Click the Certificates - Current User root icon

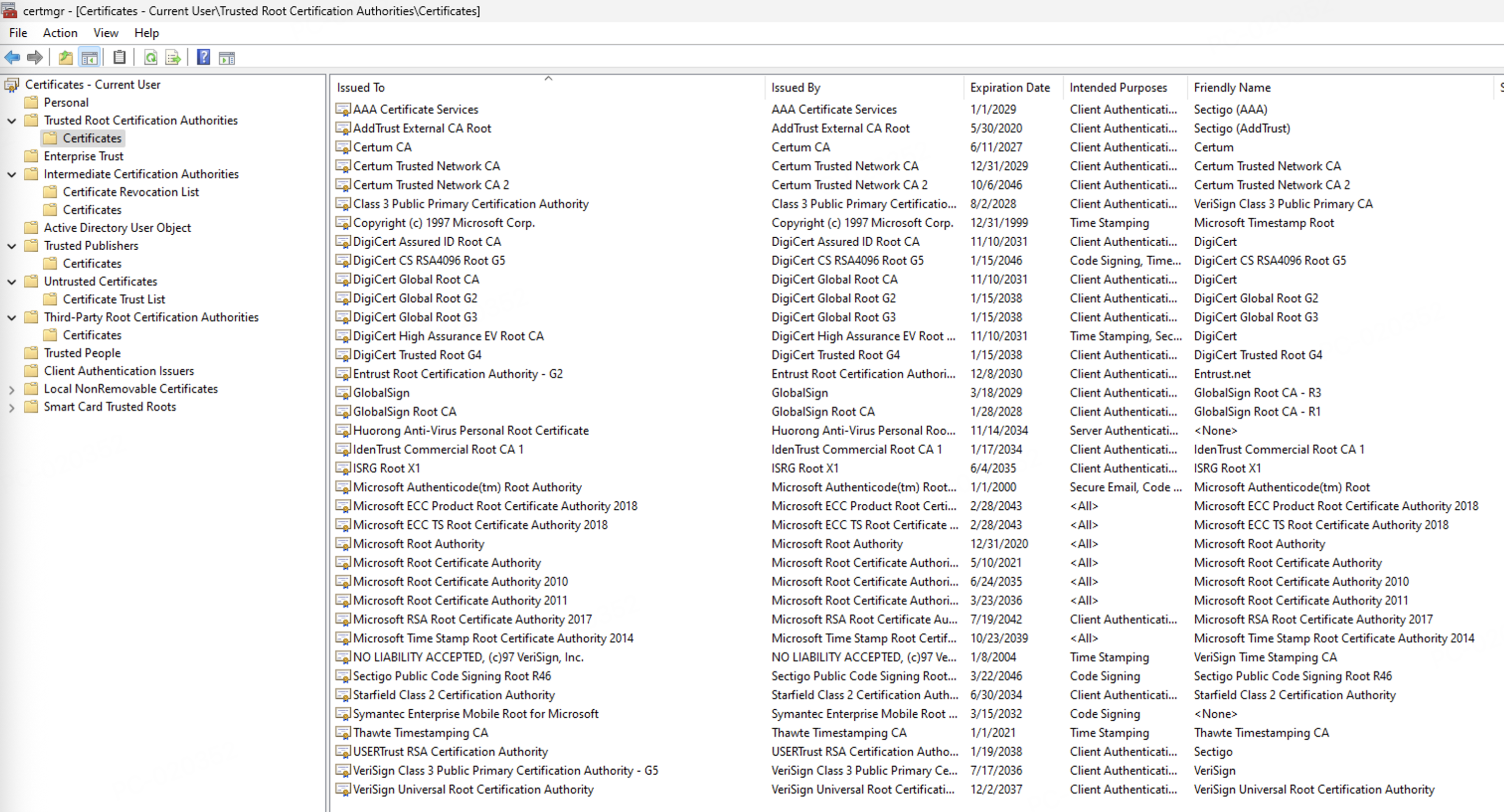(12, 85)
